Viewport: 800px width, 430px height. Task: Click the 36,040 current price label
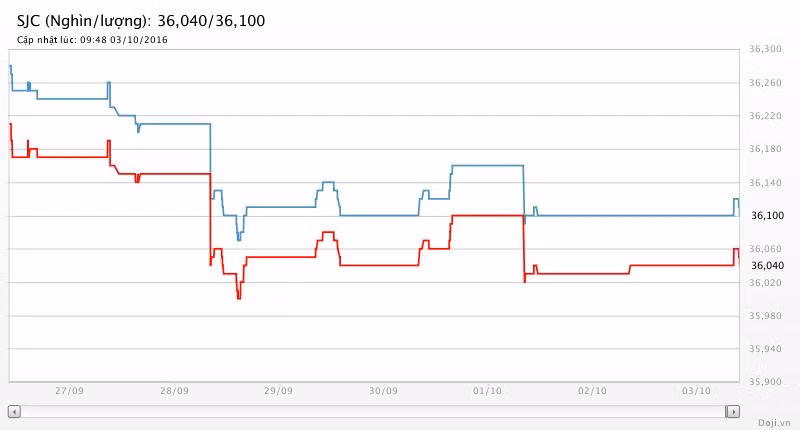pos(765,265)
